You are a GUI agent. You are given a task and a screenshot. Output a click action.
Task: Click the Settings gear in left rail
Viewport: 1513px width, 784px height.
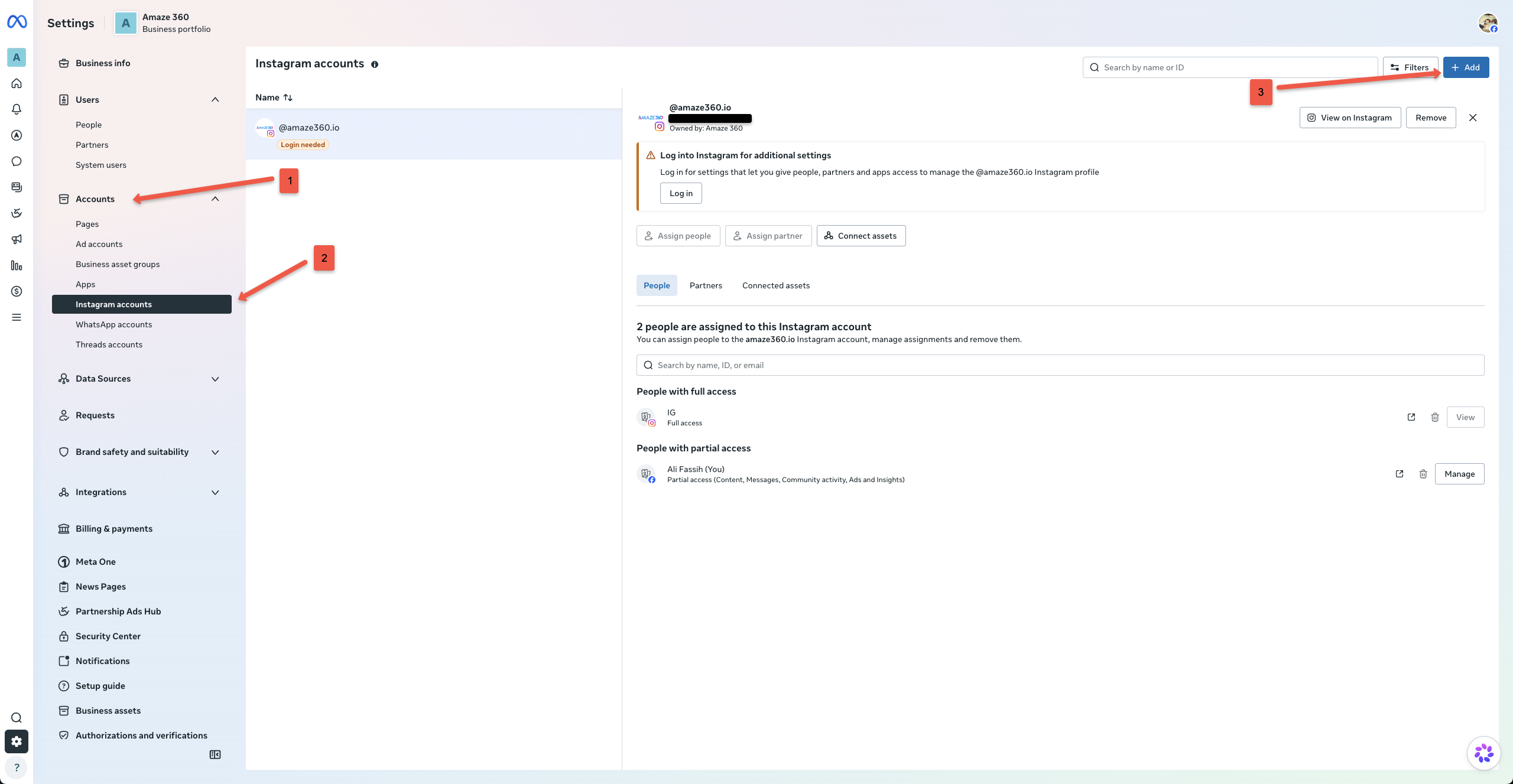coord(17,741)
